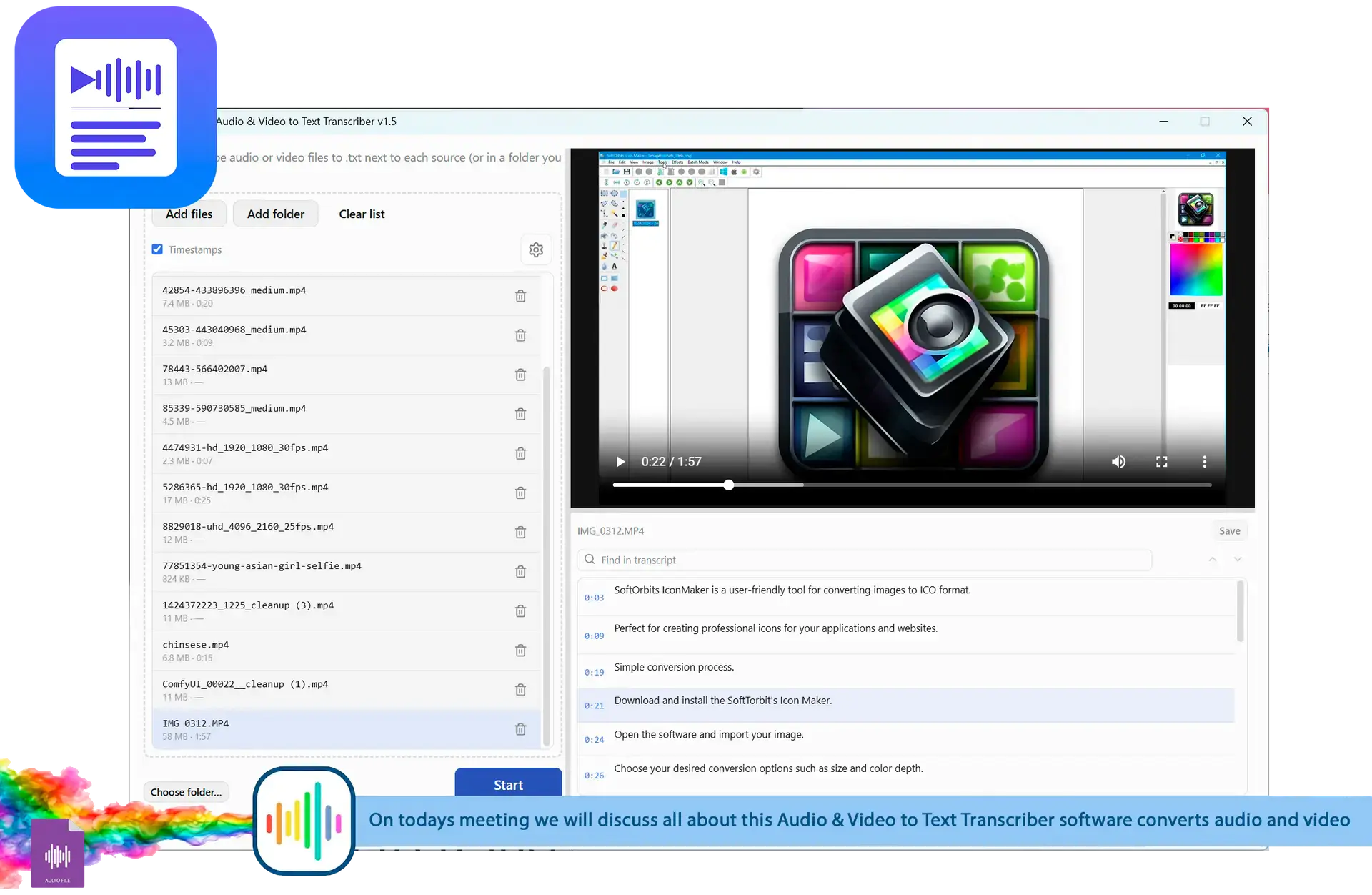Delete 4474931-hd_1920_1080_30fps.mp4 with trash icon
This screenshot has height=895, width=1372.
[521, 453]
